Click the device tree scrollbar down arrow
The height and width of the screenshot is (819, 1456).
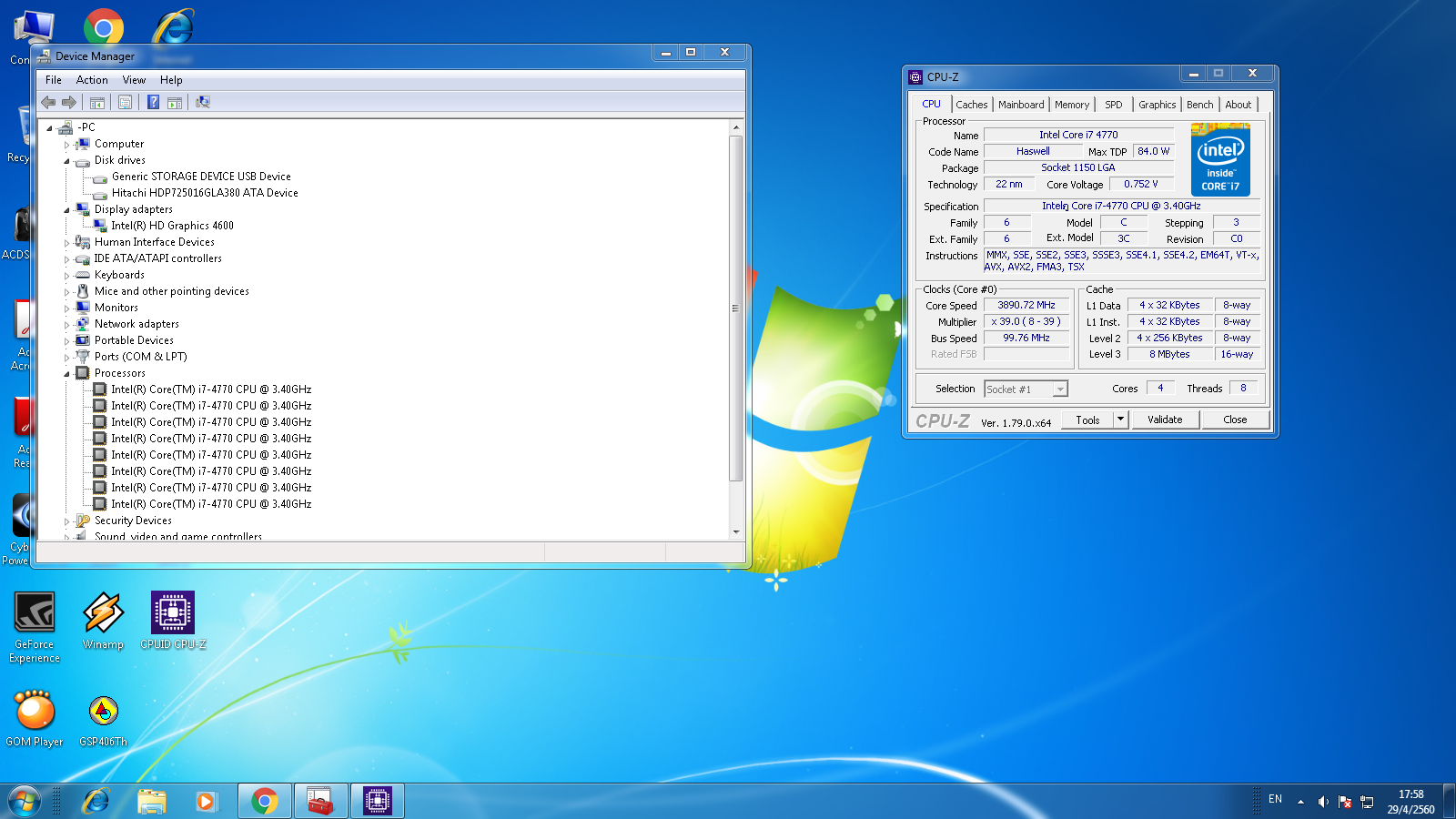[x=736, y=532]
